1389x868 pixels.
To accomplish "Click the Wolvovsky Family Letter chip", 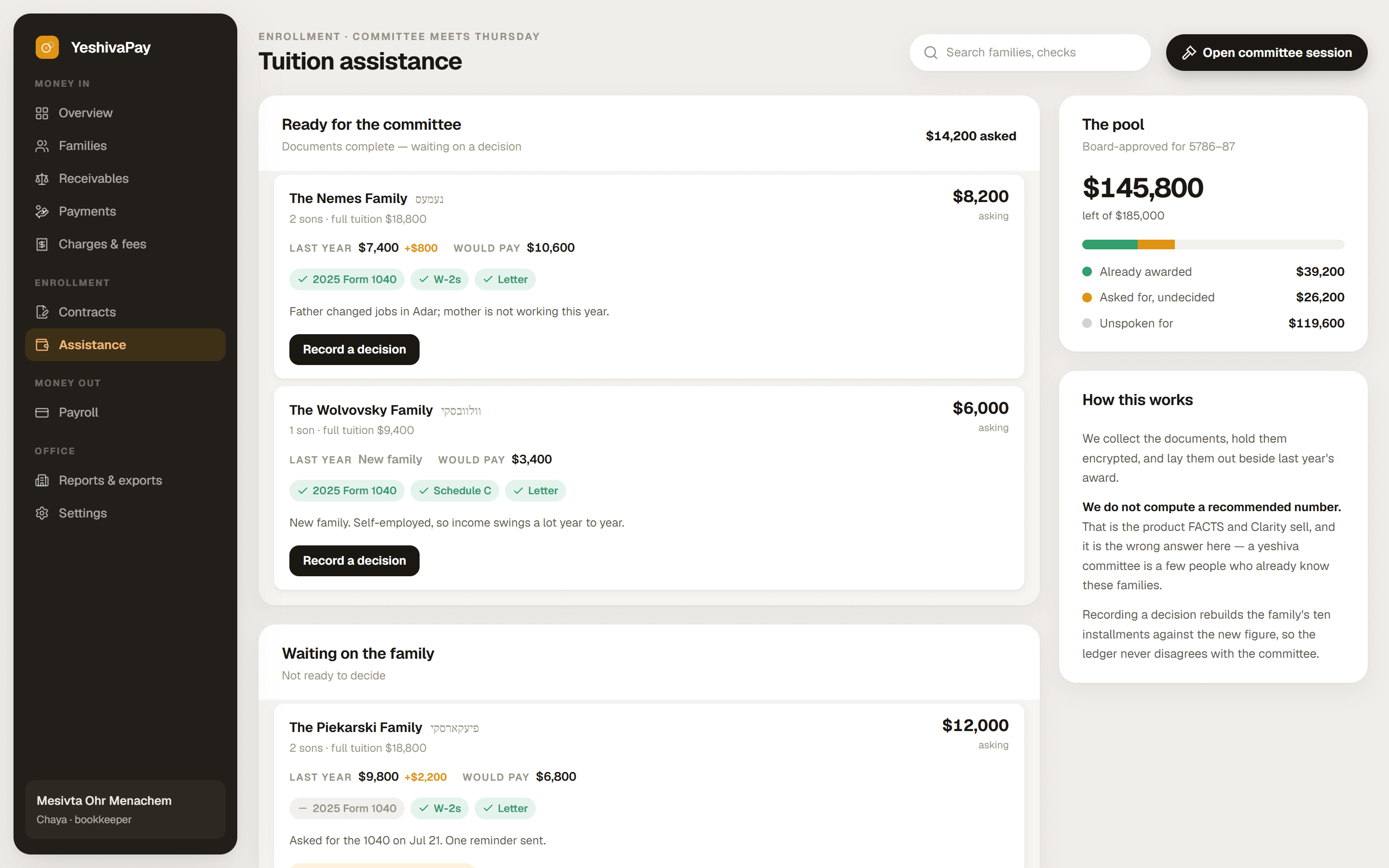I will click(x=535, y=491).
